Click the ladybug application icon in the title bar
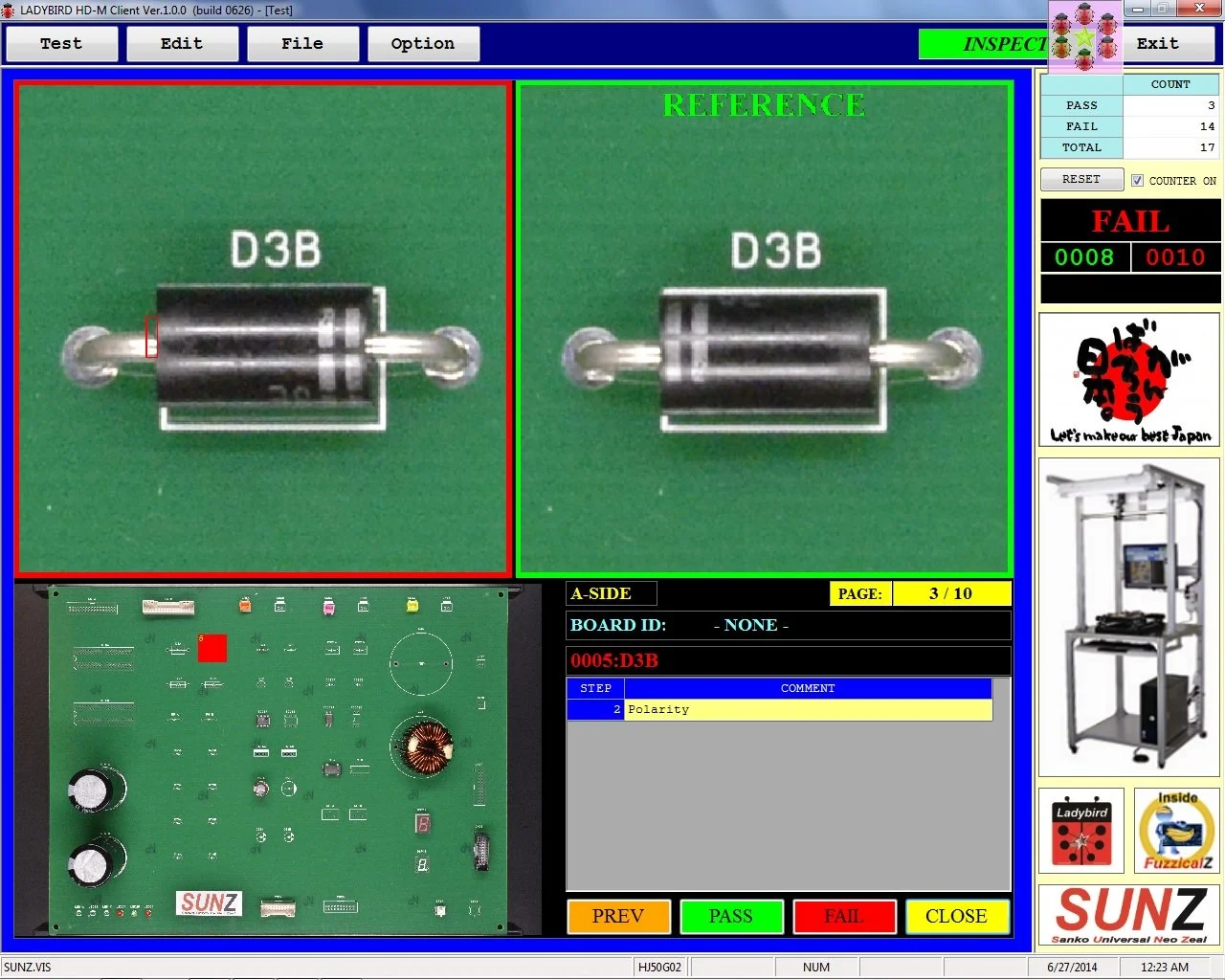This screenshot has height=980, width=1225. coord(10,10)
